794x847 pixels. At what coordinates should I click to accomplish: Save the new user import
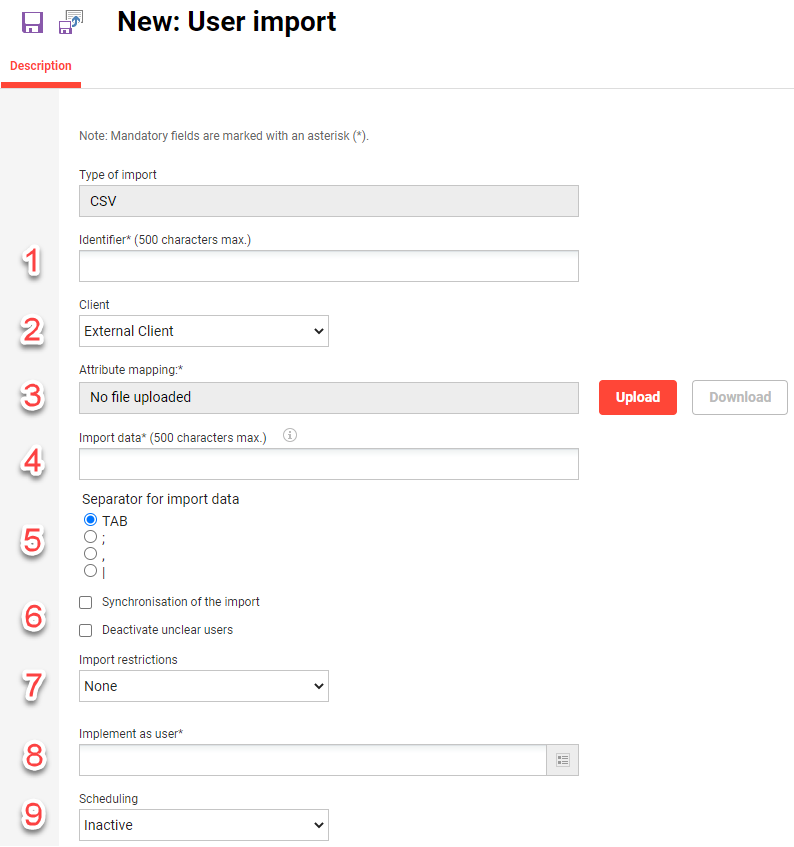pyautogui.click(x=33, y=22)
